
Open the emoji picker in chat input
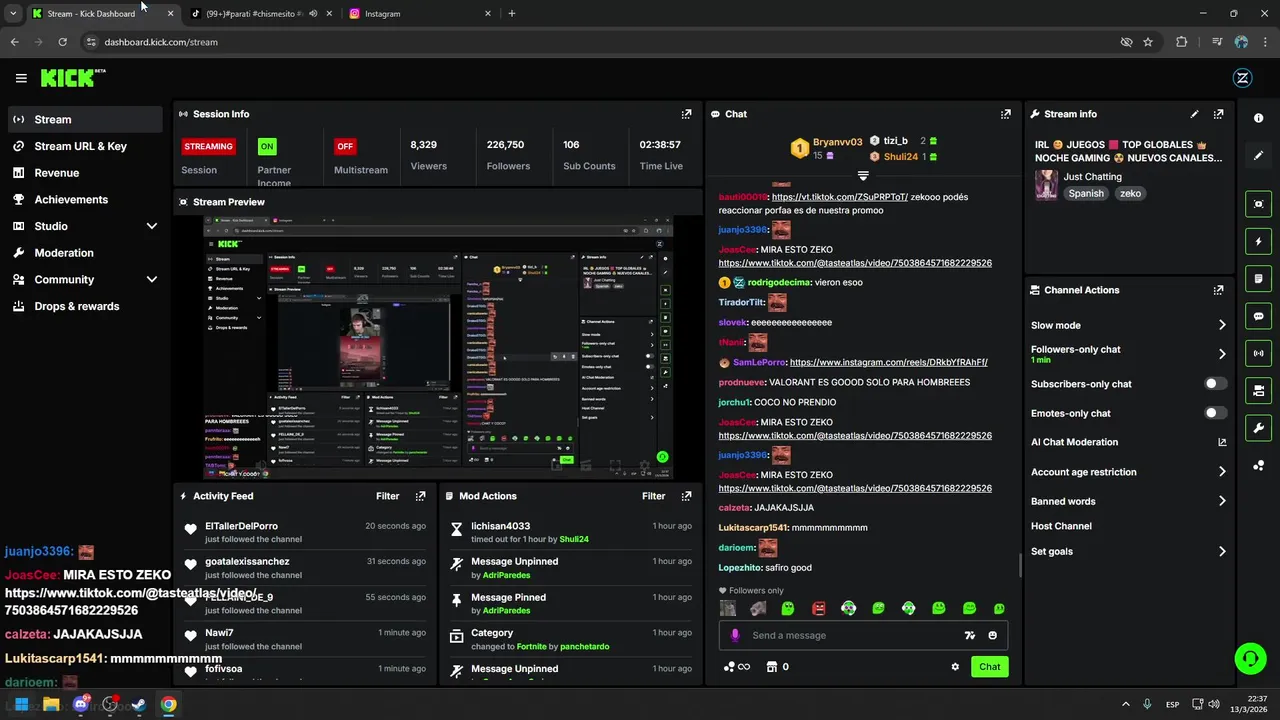[992, 635]
